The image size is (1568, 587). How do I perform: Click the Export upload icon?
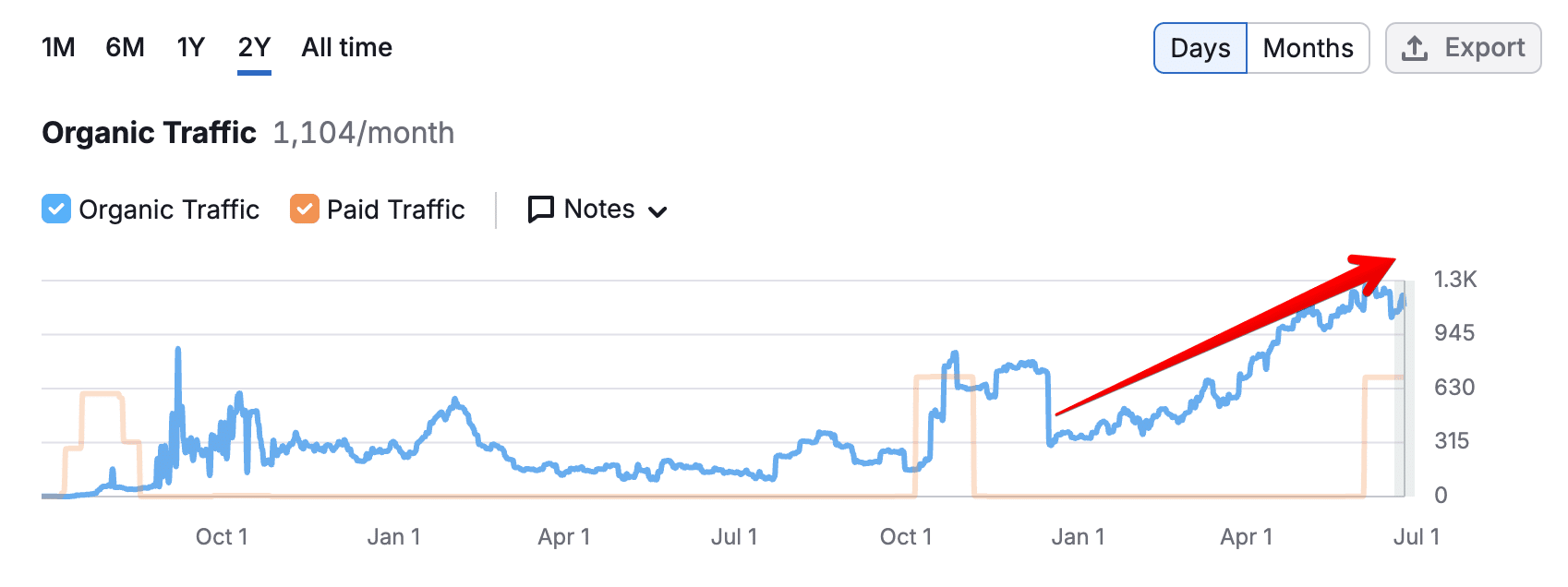[1417, 47]
